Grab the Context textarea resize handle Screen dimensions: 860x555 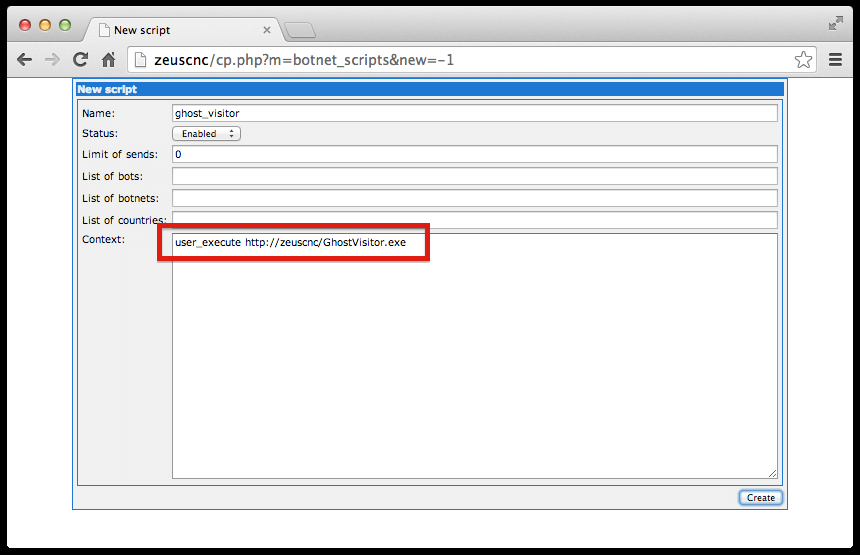tap(772, 473)
